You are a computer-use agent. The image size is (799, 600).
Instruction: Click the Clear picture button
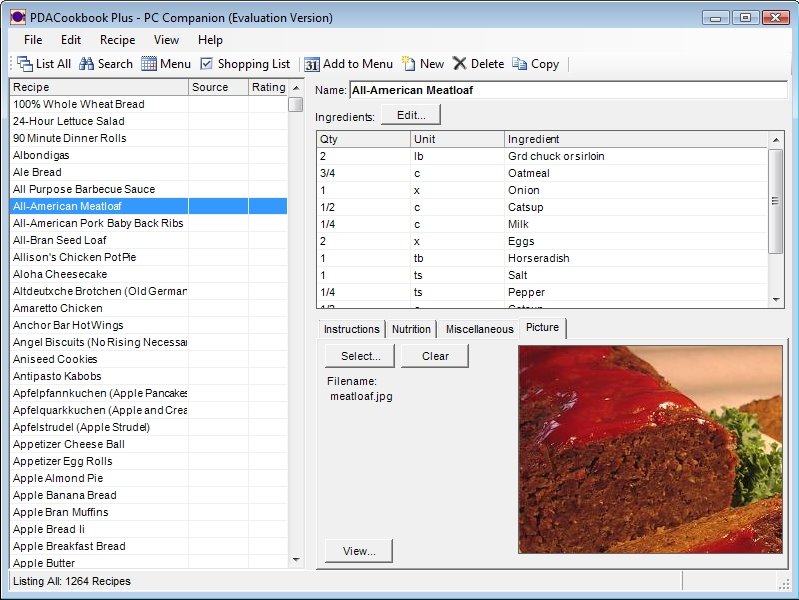pyautogui.click(x=435, y=356)
